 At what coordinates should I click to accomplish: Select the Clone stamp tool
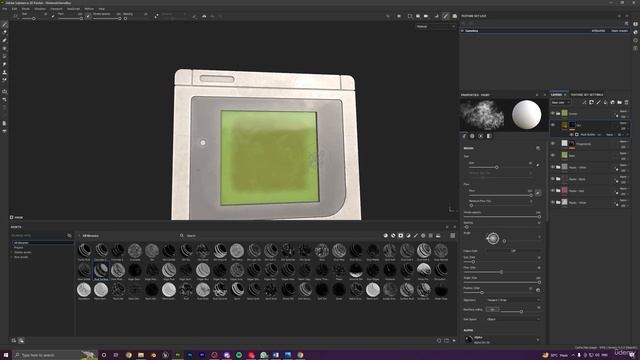pos(4,72)
